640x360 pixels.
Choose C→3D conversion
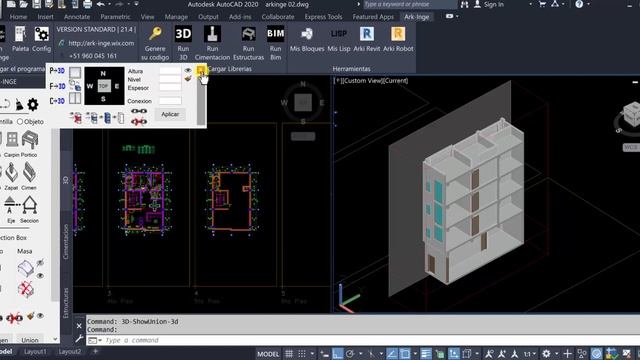pyautogui.click(x=57, y=101)
